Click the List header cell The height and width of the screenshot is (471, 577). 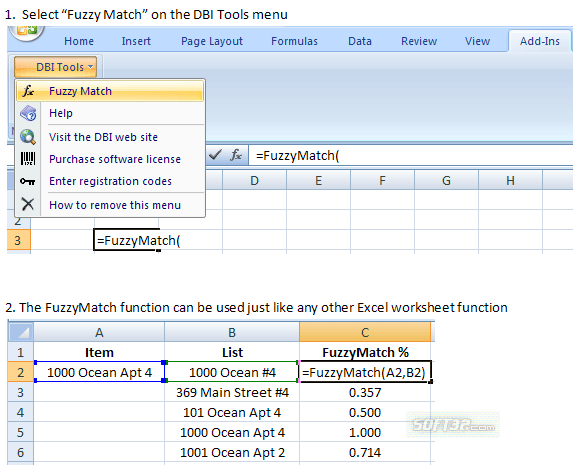(232, 353)
